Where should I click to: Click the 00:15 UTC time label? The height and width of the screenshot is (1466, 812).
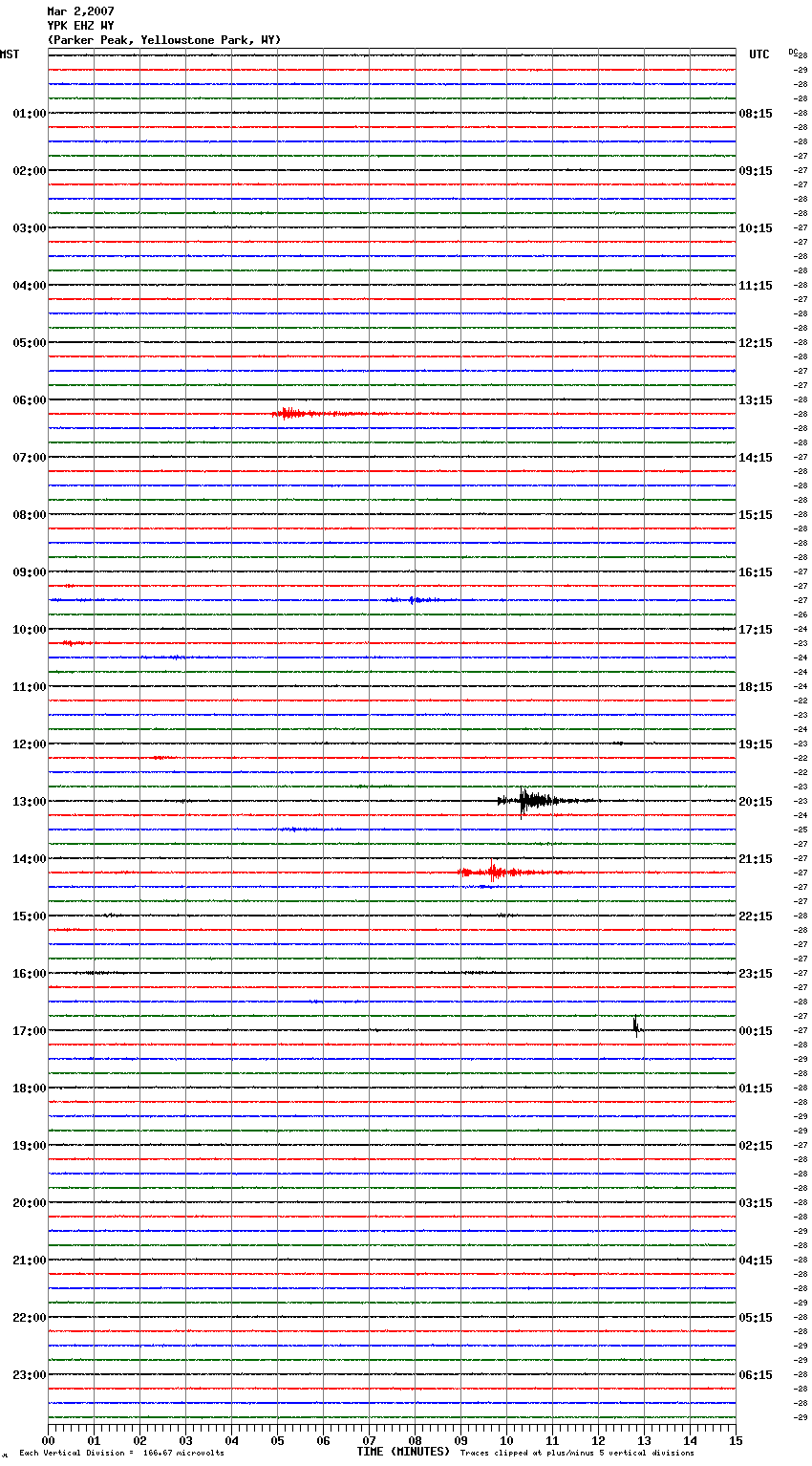[756, 1031]
